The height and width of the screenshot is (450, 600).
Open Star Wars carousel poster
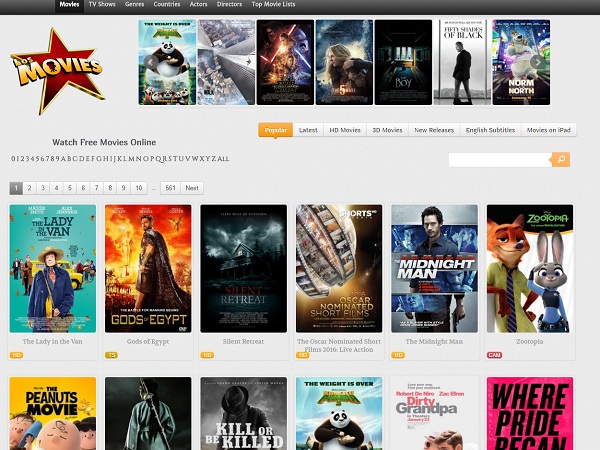click(285, 62)
